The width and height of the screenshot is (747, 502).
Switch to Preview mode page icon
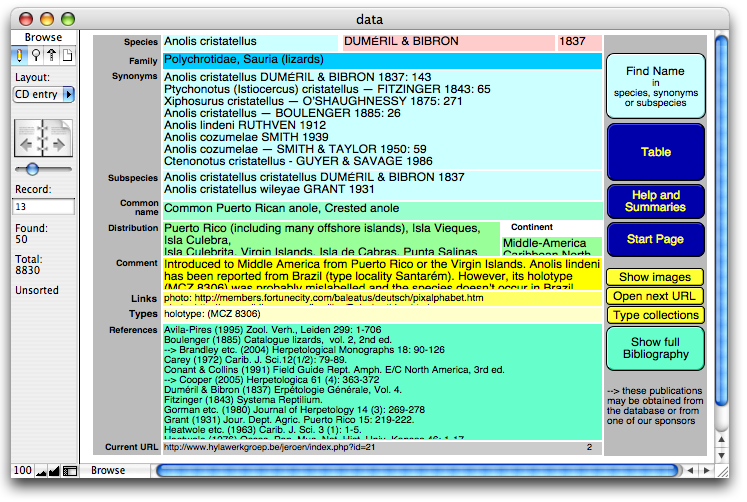point(68,56)
